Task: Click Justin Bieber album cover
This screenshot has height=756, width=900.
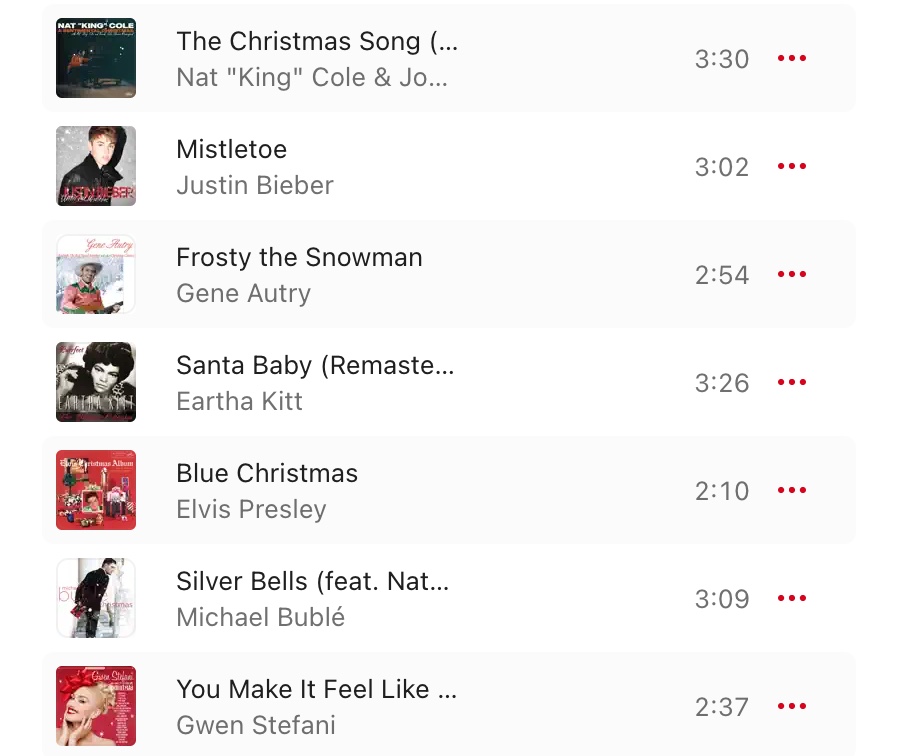Action: click(x=96, y=166)
